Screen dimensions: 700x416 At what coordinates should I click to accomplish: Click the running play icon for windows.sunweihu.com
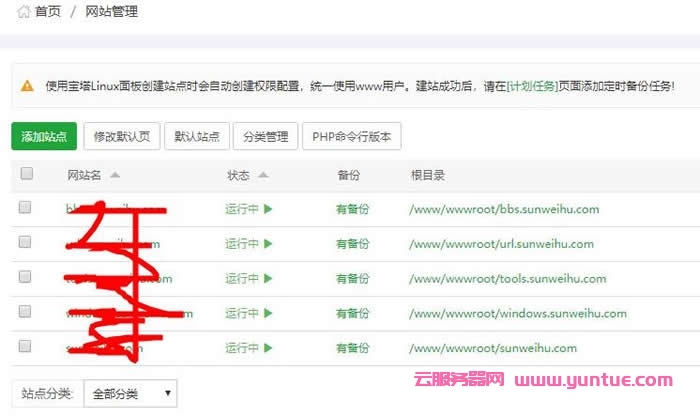[268, 314]
